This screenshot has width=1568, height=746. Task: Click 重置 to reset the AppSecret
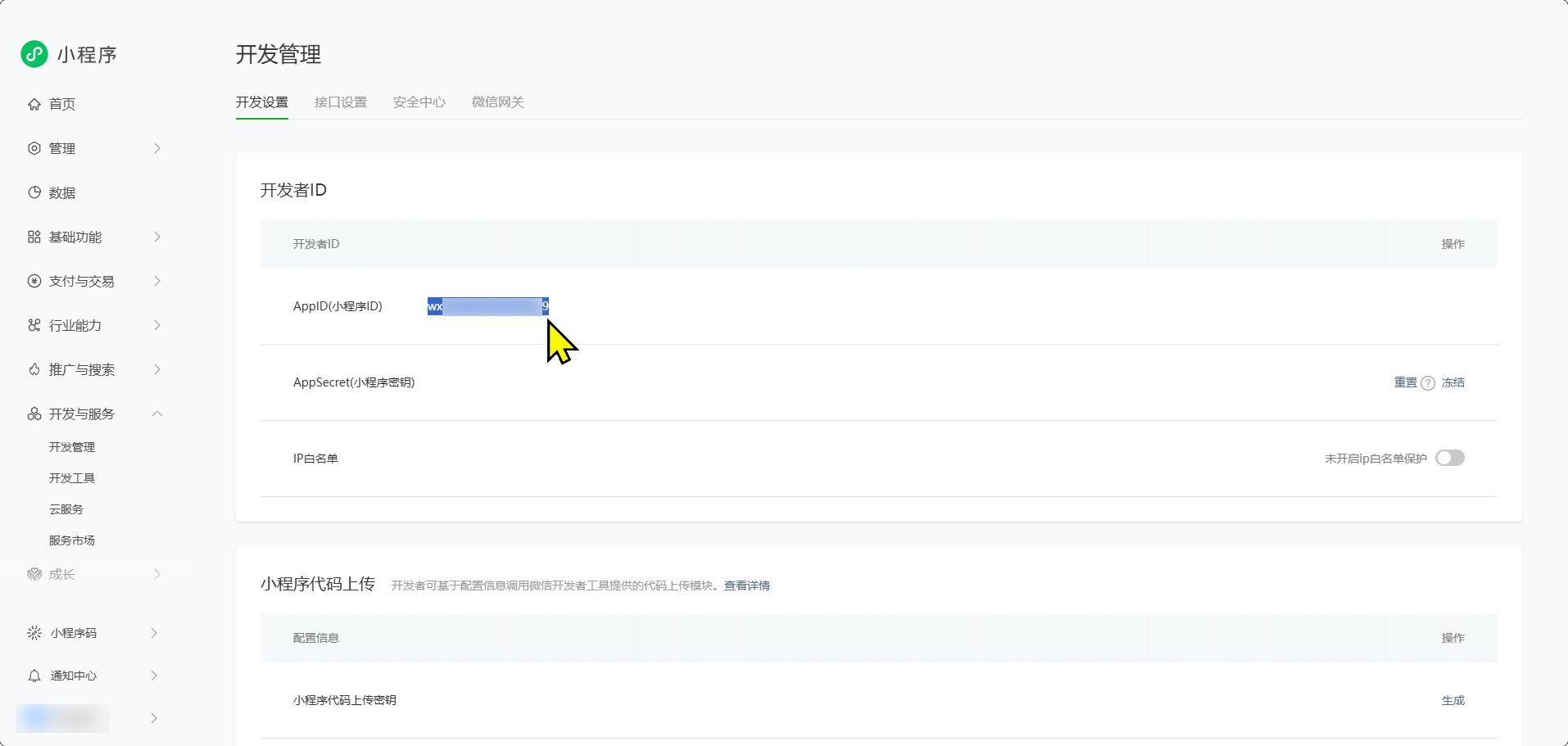pos(1405,382)
